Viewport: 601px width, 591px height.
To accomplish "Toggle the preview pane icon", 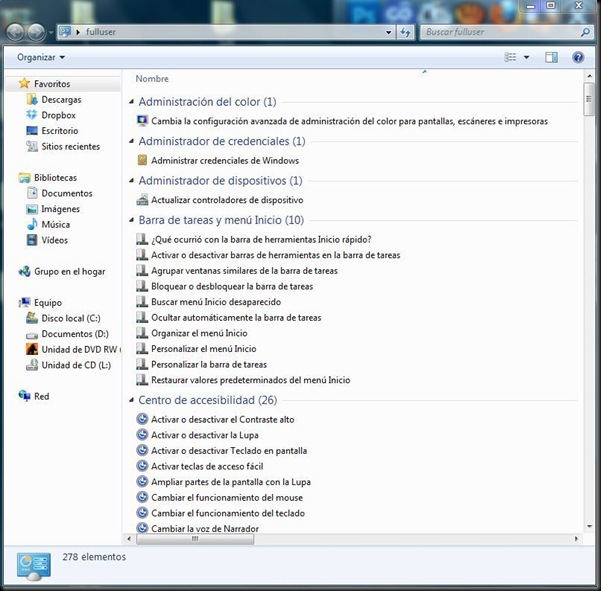I will pyautogui.click(x=551, y=57).
